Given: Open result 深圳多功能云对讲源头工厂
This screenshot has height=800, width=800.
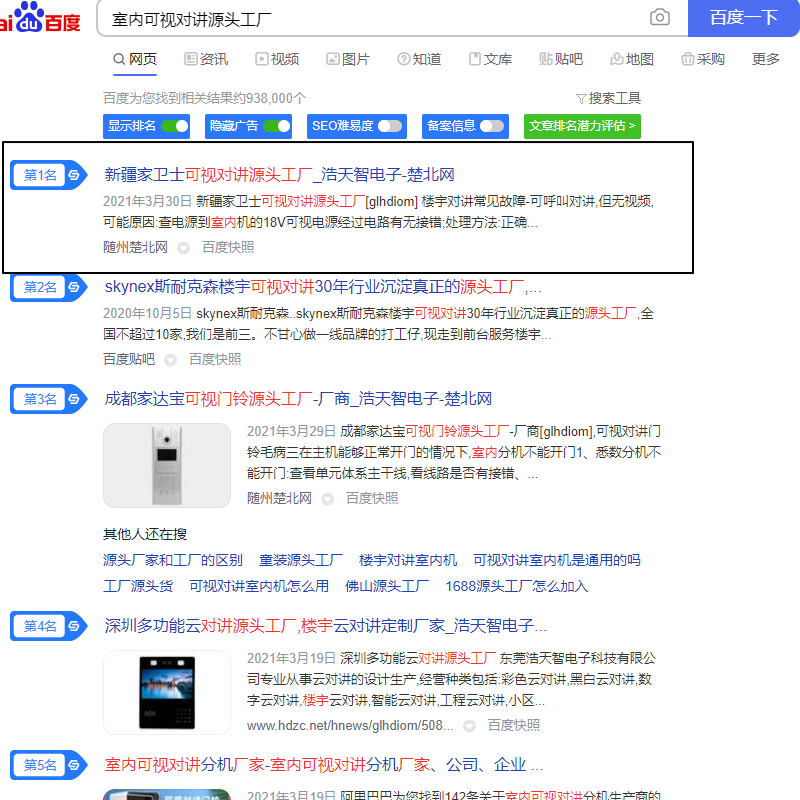Looking at the screenshot, I should coord(326,626).
